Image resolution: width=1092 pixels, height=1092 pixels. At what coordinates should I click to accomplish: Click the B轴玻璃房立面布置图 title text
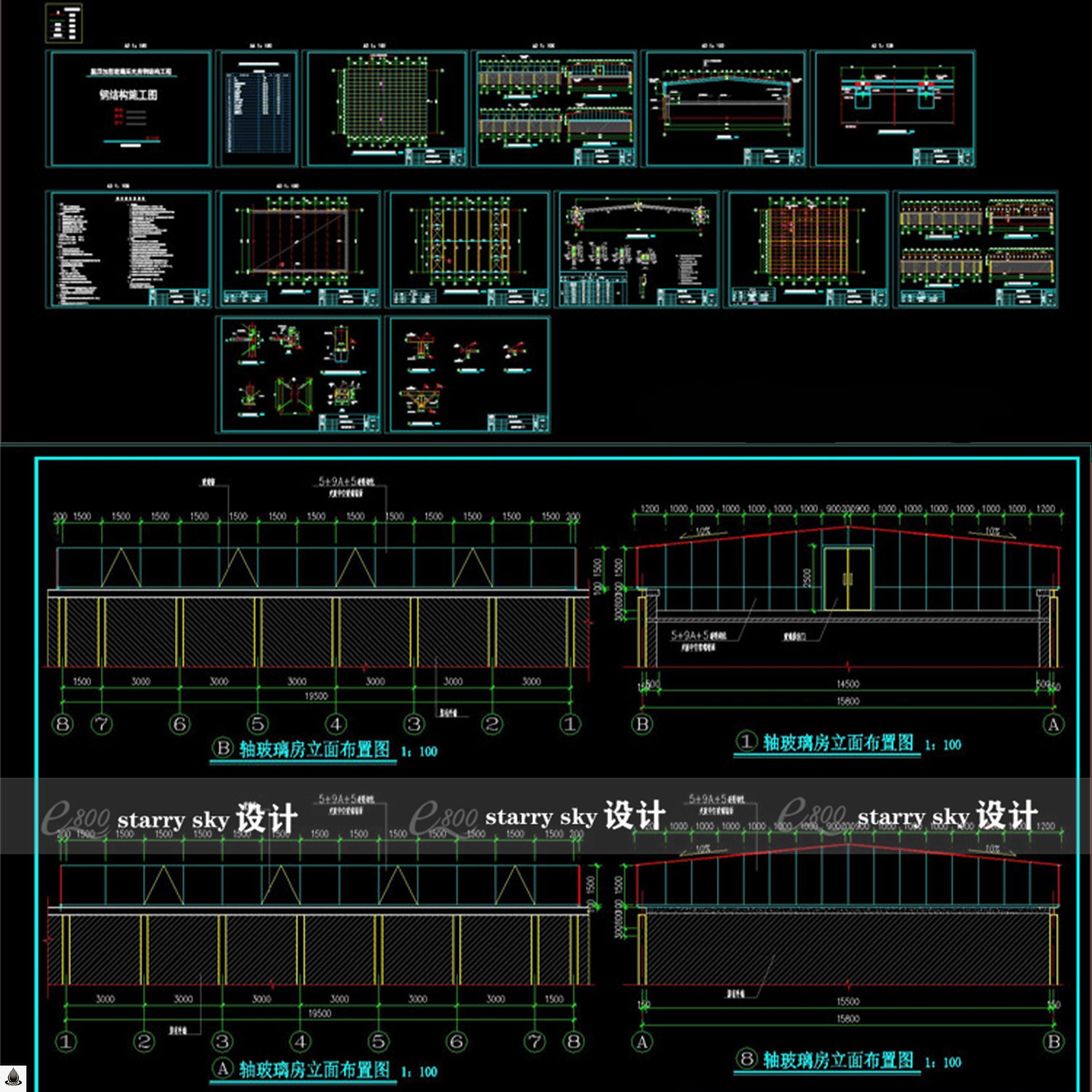[x=314, y=750]
